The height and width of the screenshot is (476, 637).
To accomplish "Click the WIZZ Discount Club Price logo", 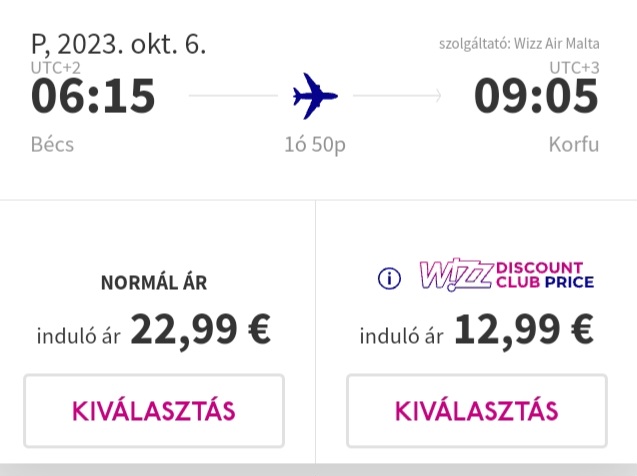I will click(x=507, y=275).
